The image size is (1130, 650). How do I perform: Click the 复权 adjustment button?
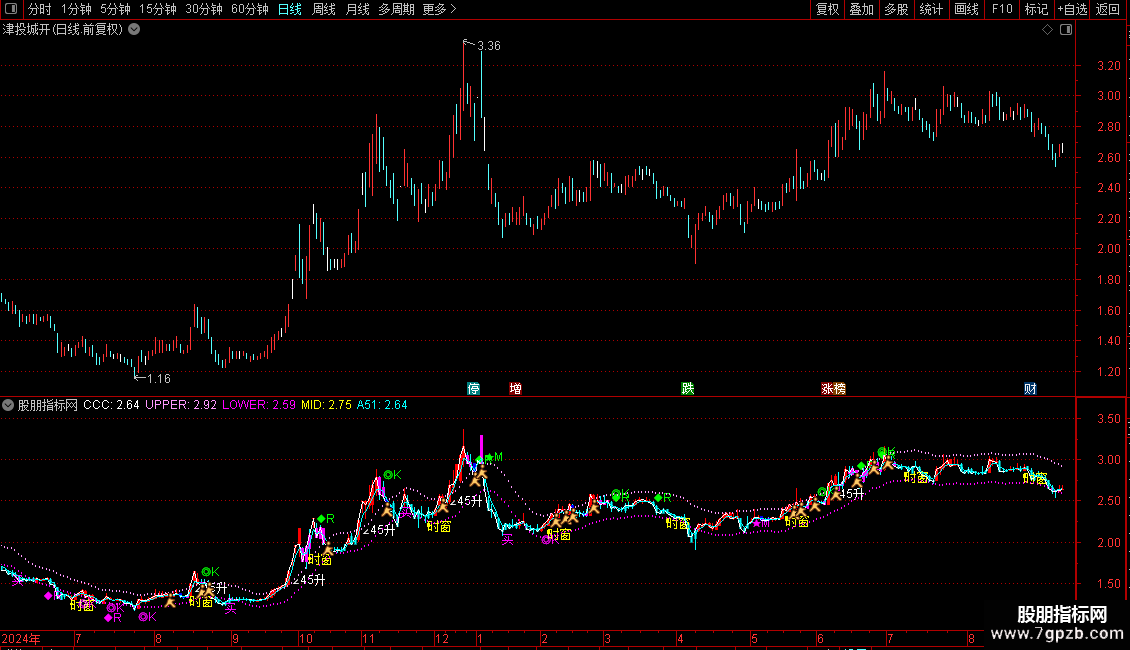[x=827, y=9]
